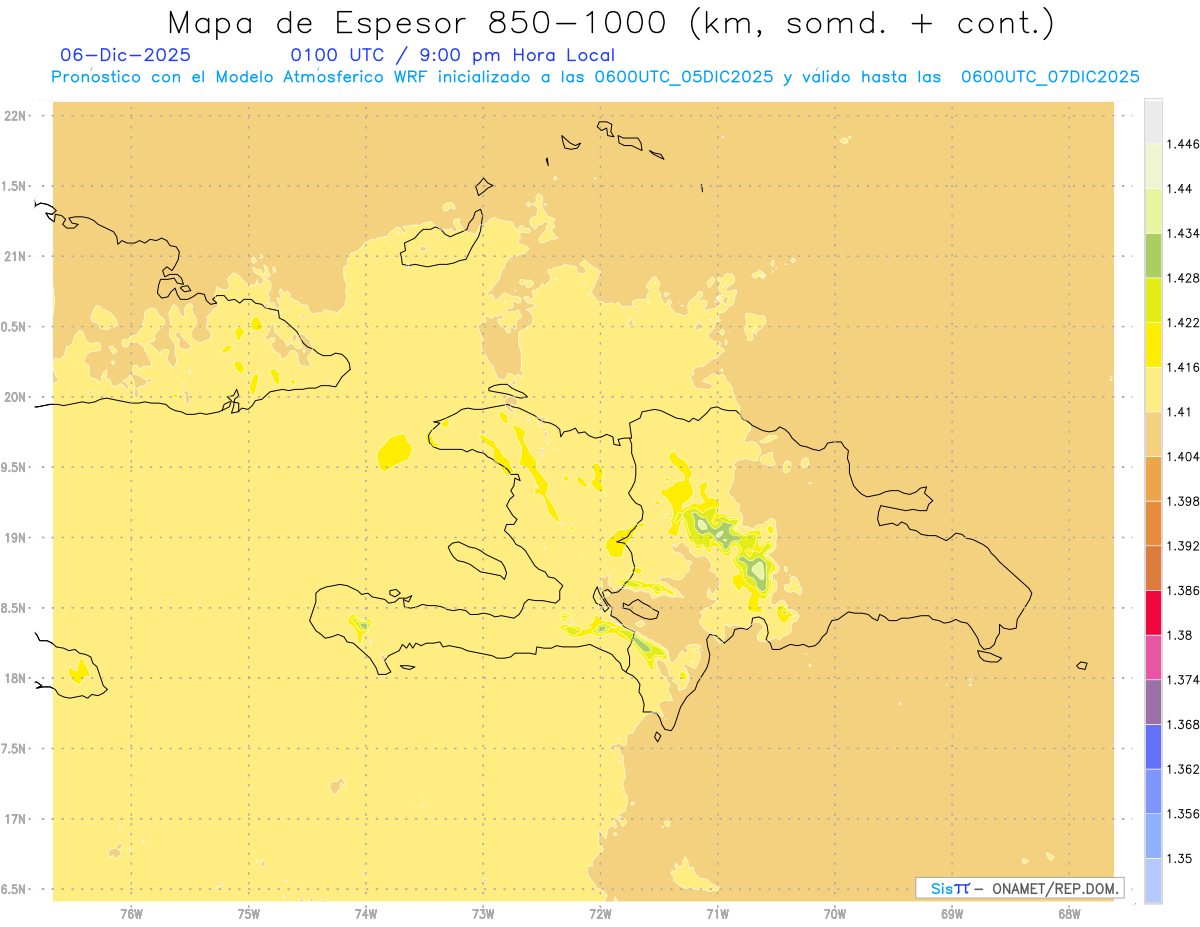Click the latitude label '21N'
This screenshot has height=927, width=1200.
[16, 257]
